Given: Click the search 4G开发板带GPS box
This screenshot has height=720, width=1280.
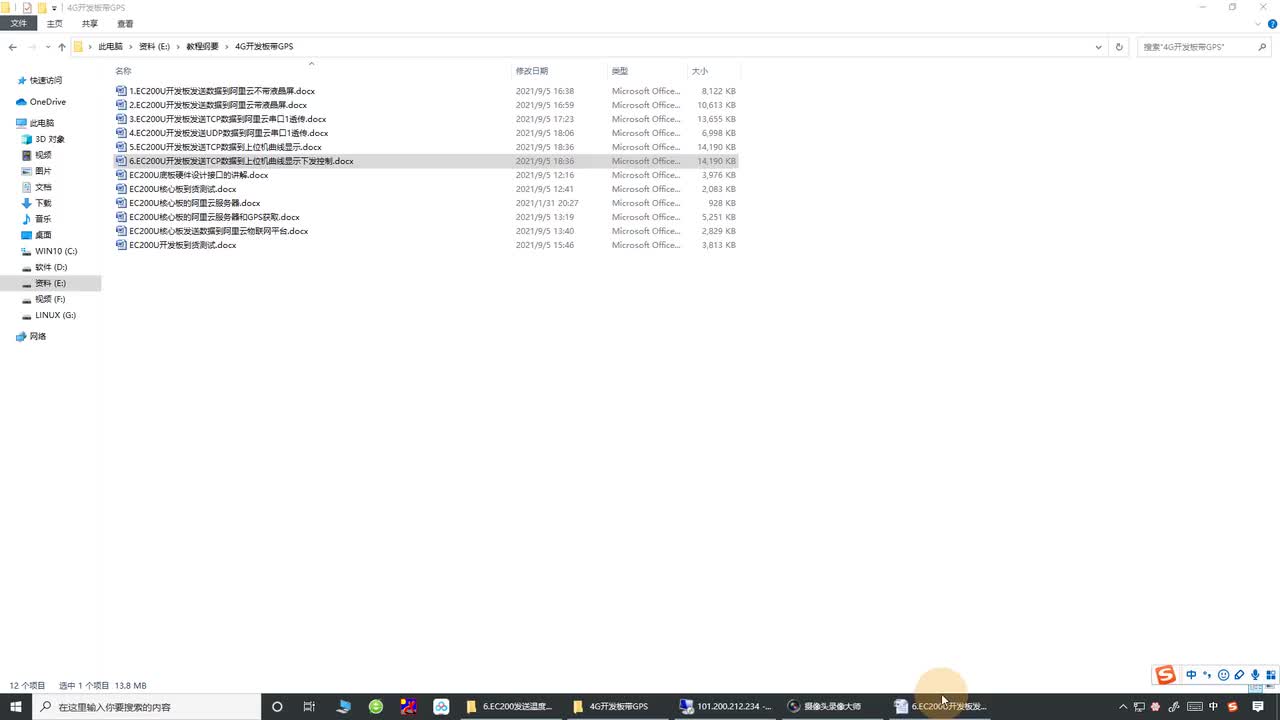Looking at the screenshot, I should click(x=1202, y=47).
